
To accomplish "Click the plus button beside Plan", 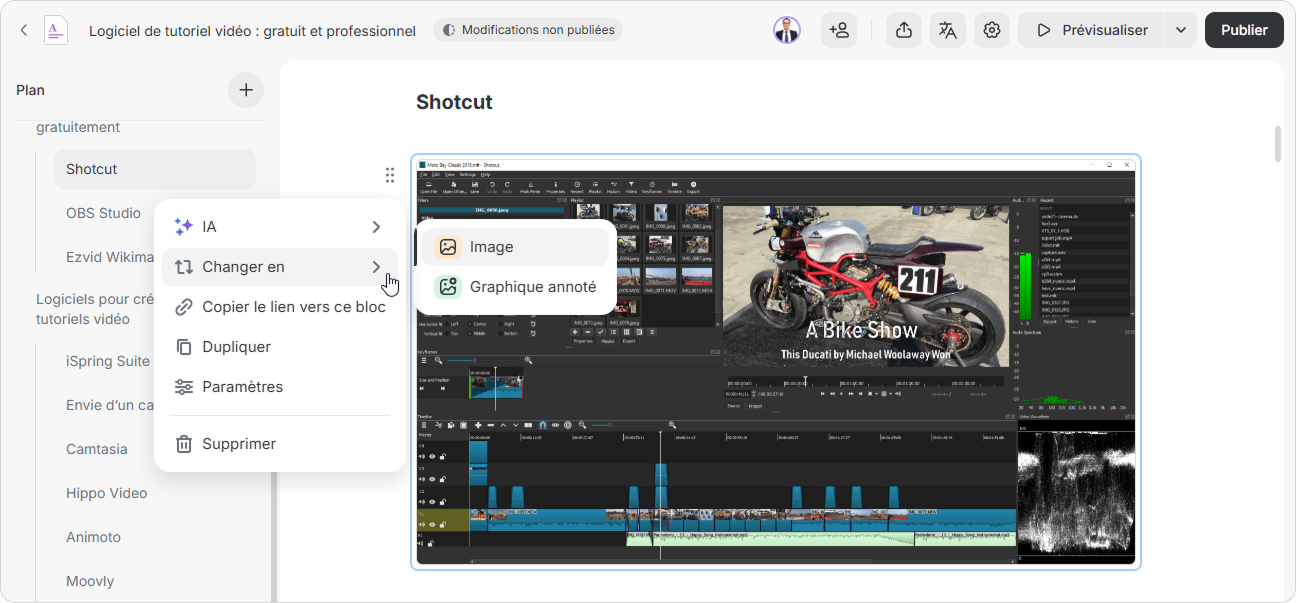I will tap(246, 90).
